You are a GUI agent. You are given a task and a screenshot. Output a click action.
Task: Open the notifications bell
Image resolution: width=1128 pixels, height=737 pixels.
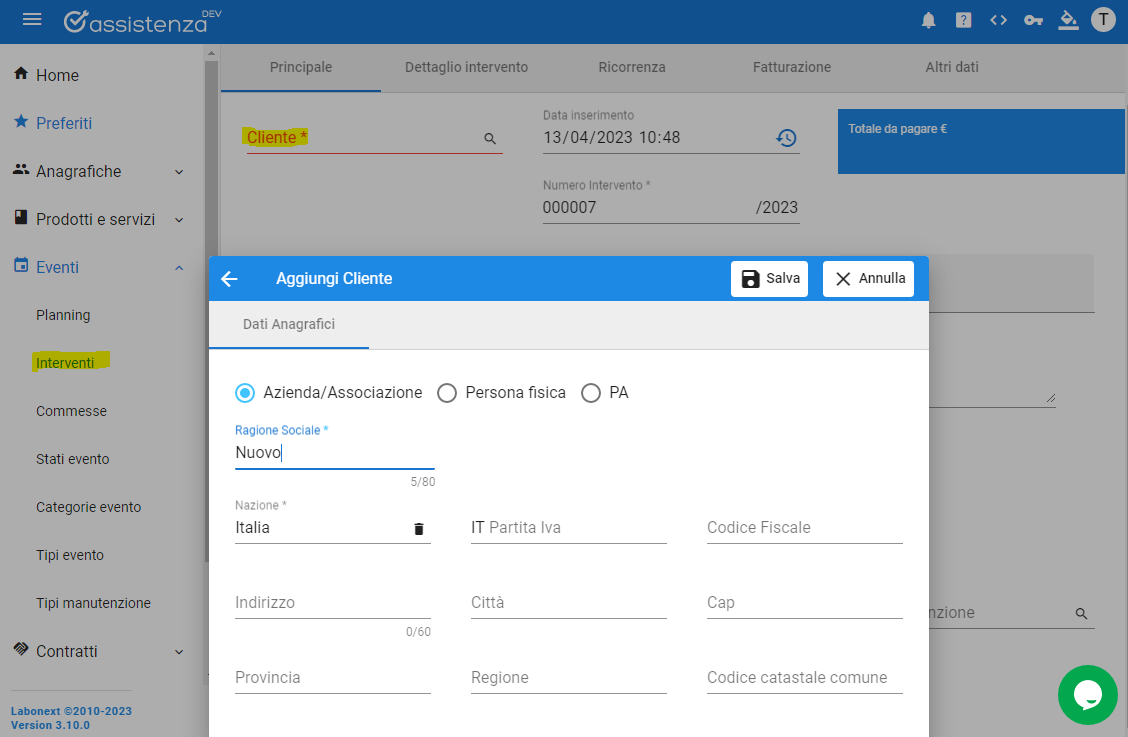929,20
